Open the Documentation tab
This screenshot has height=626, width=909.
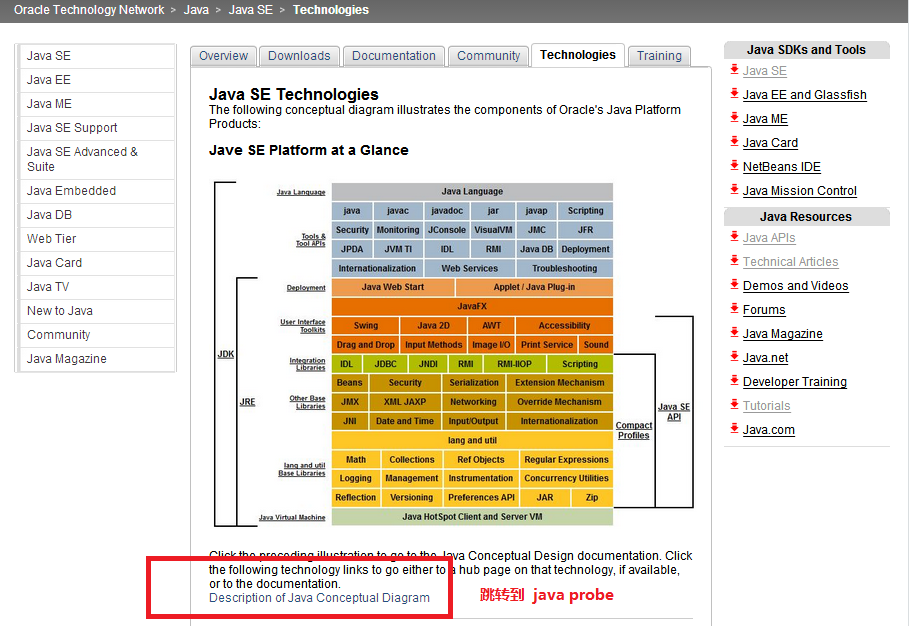(394, 56)
